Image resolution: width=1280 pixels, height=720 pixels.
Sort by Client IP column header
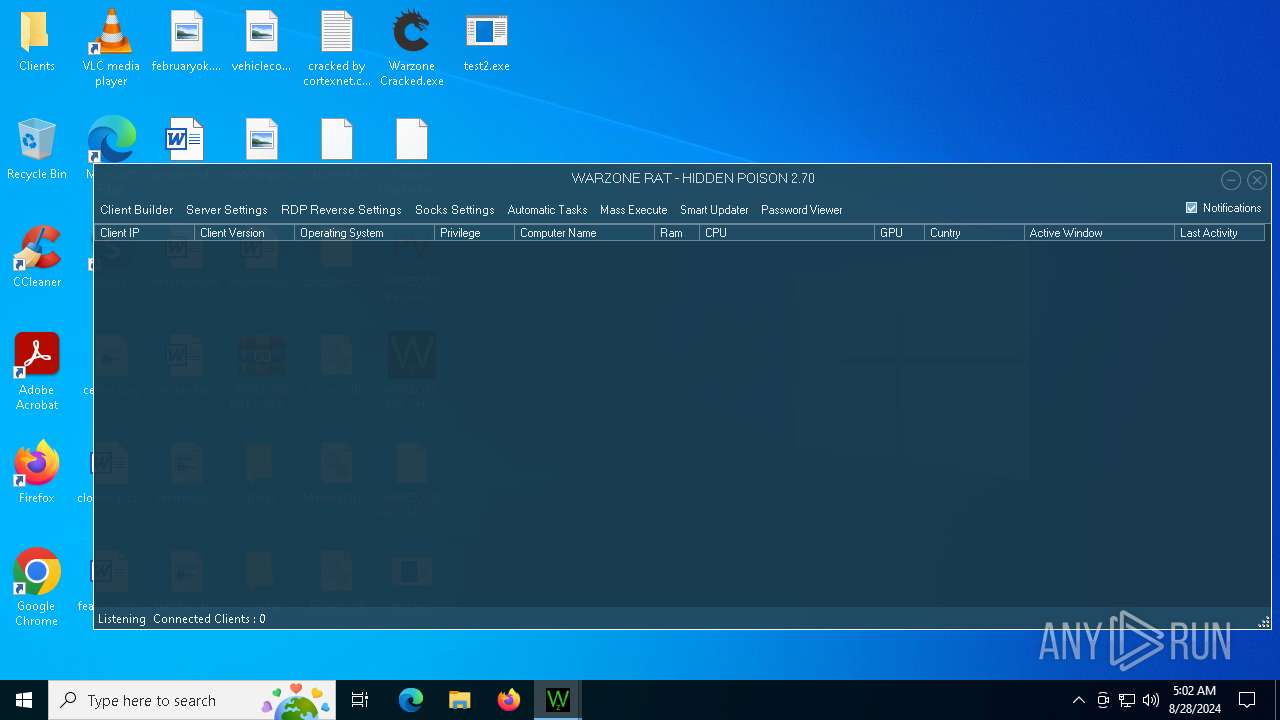click(x=145, y=233)
